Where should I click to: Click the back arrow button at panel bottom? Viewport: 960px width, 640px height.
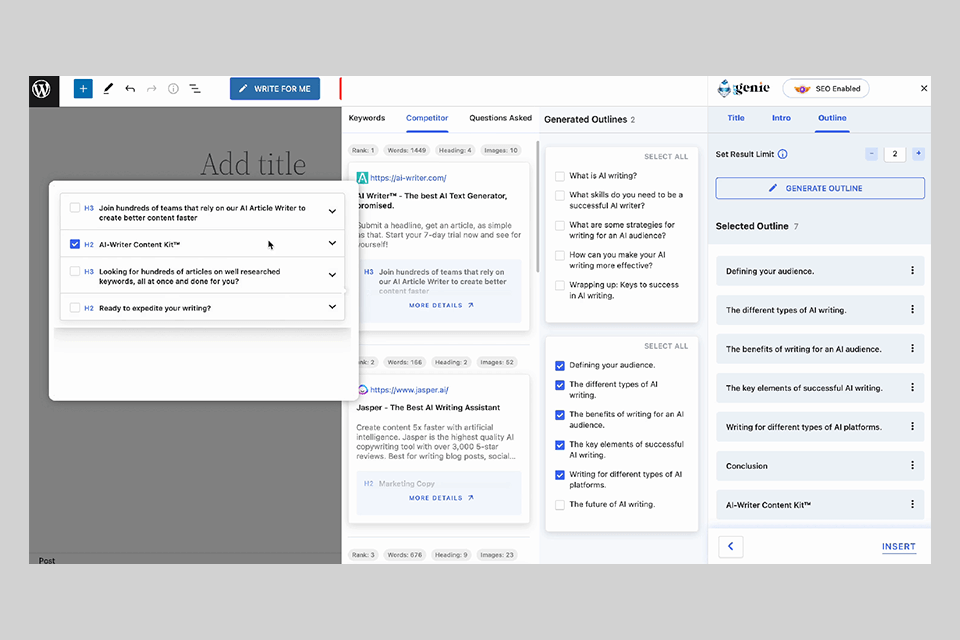[730, 546]
